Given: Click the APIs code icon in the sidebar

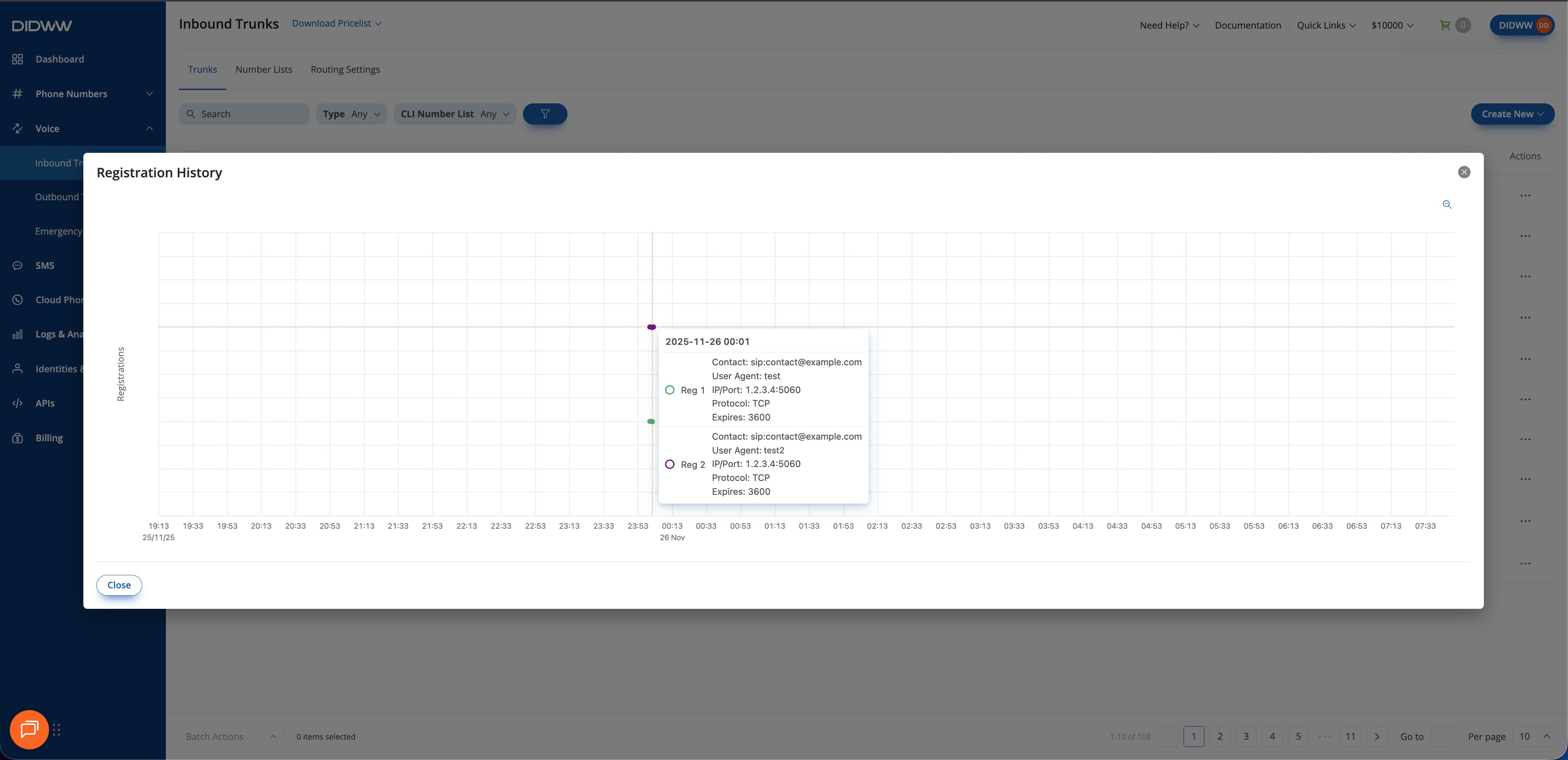Looking at the screenshot, I should [x=18, y=403].
